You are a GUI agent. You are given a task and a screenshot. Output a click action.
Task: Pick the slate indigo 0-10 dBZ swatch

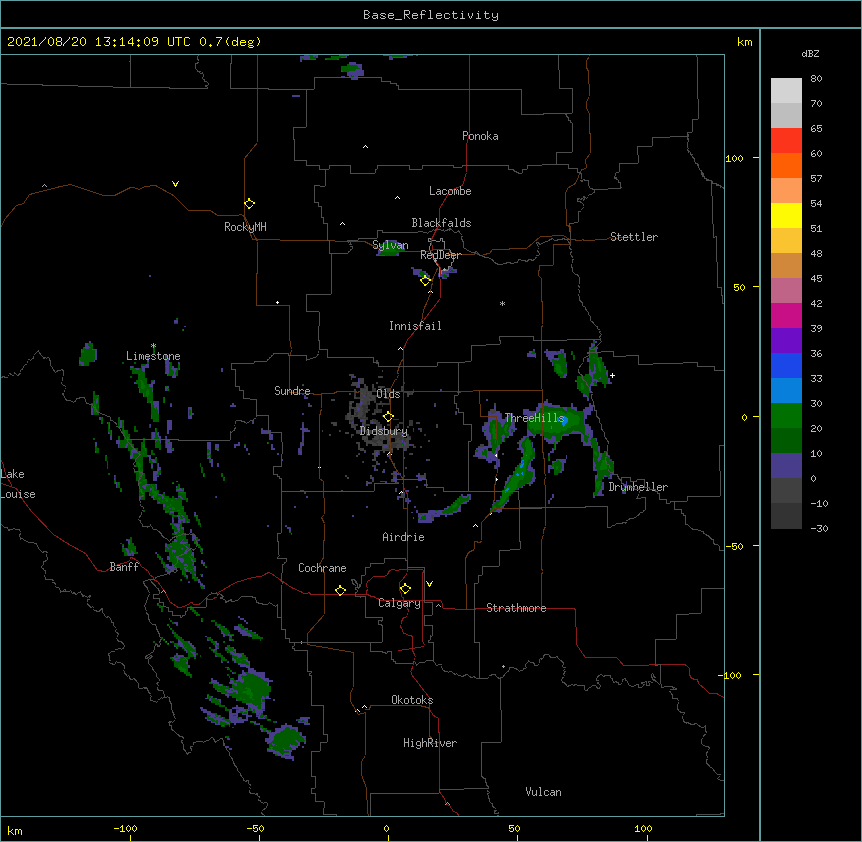(786, 466)
